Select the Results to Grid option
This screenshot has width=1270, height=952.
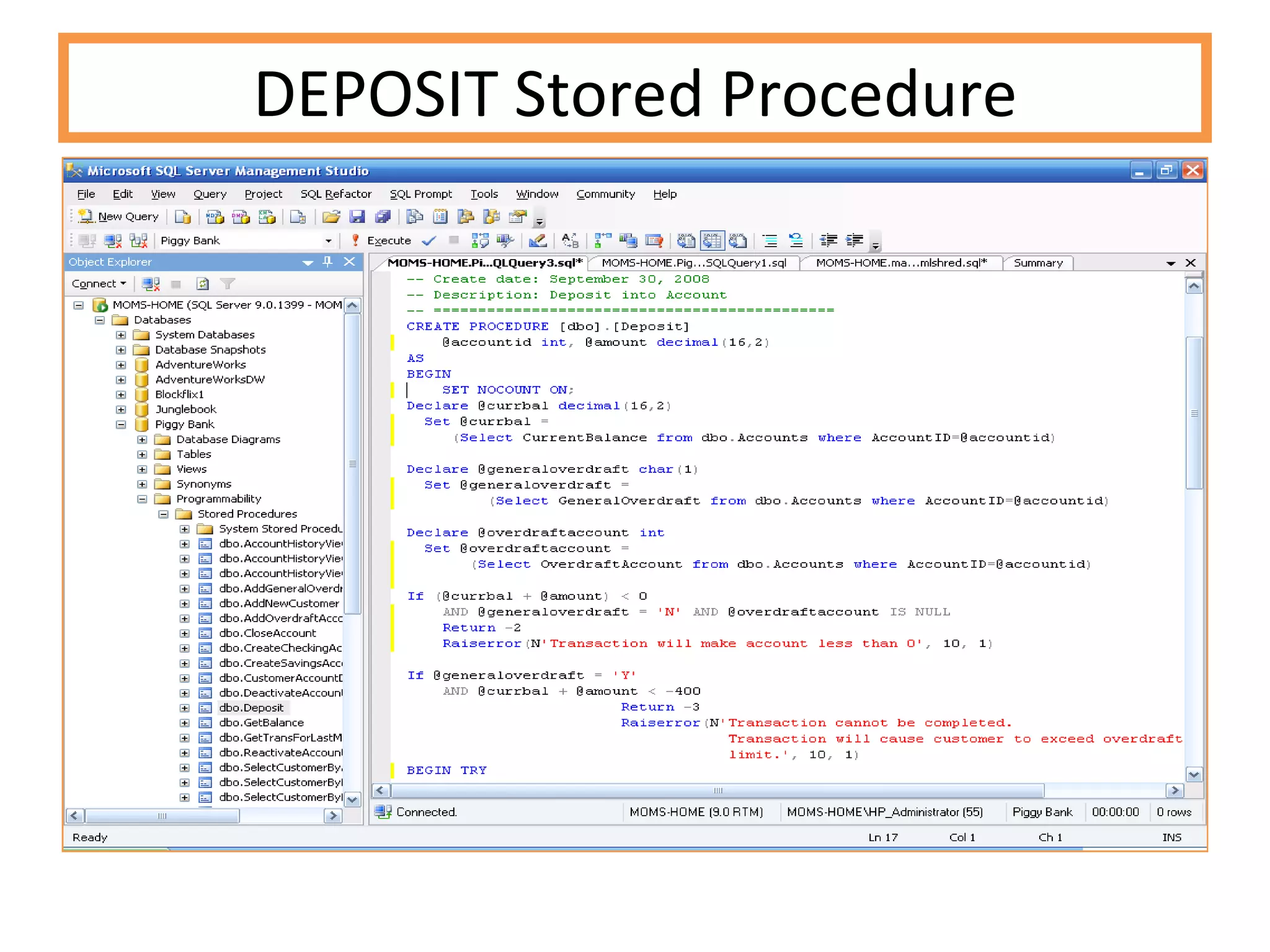pyautogui.click(x=712, y=240)
